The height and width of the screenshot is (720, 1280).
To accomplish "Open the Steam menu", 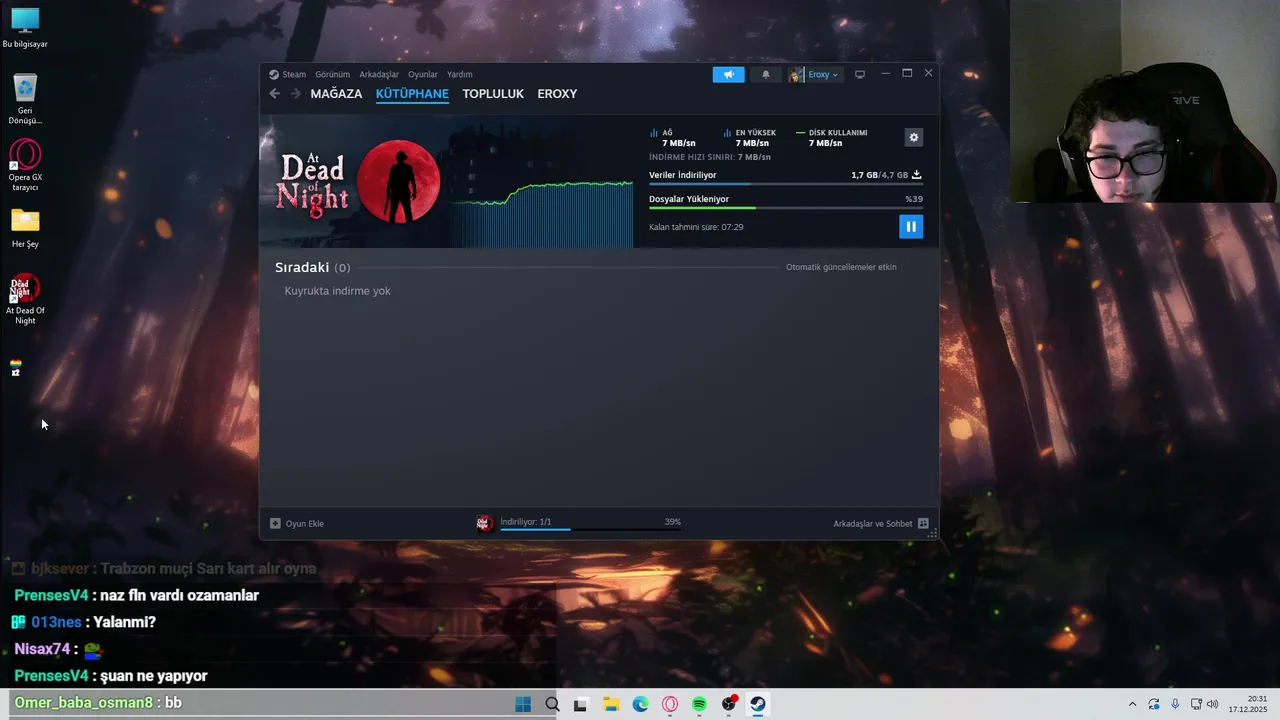I will [294, 74].
